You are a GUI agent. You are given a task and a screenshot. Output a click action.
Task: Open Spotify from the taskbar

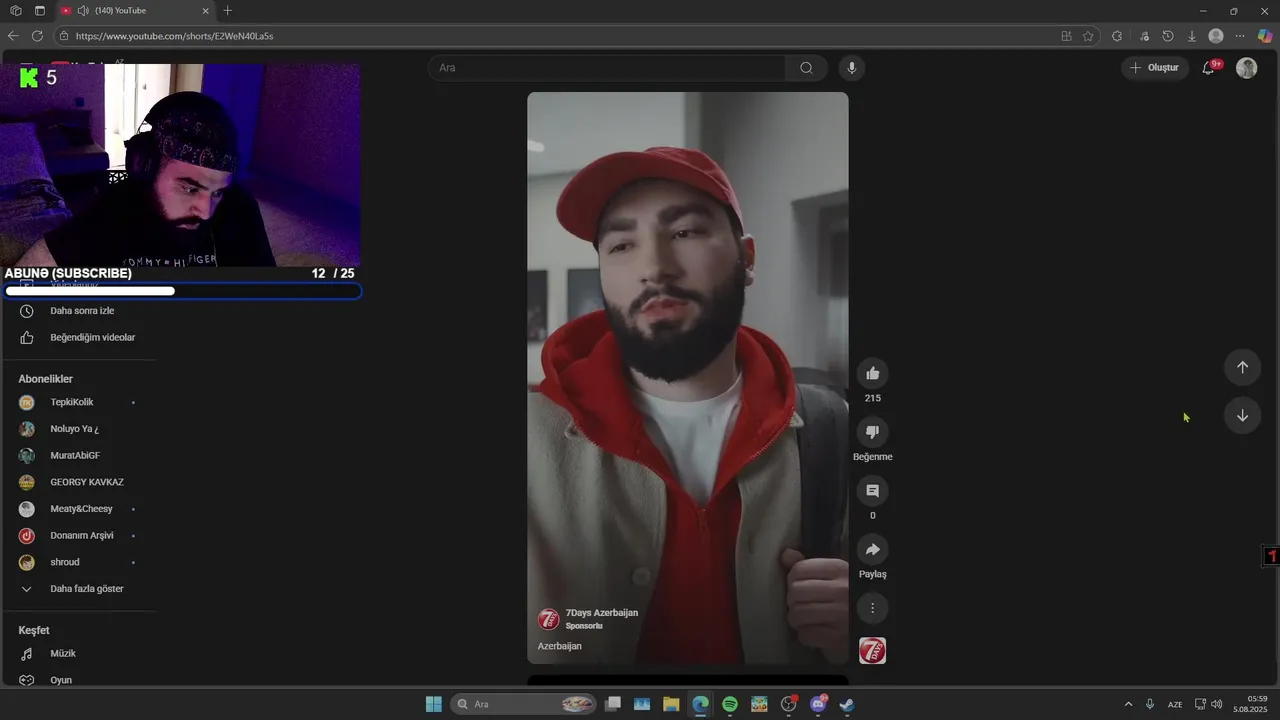click(730, 704)
